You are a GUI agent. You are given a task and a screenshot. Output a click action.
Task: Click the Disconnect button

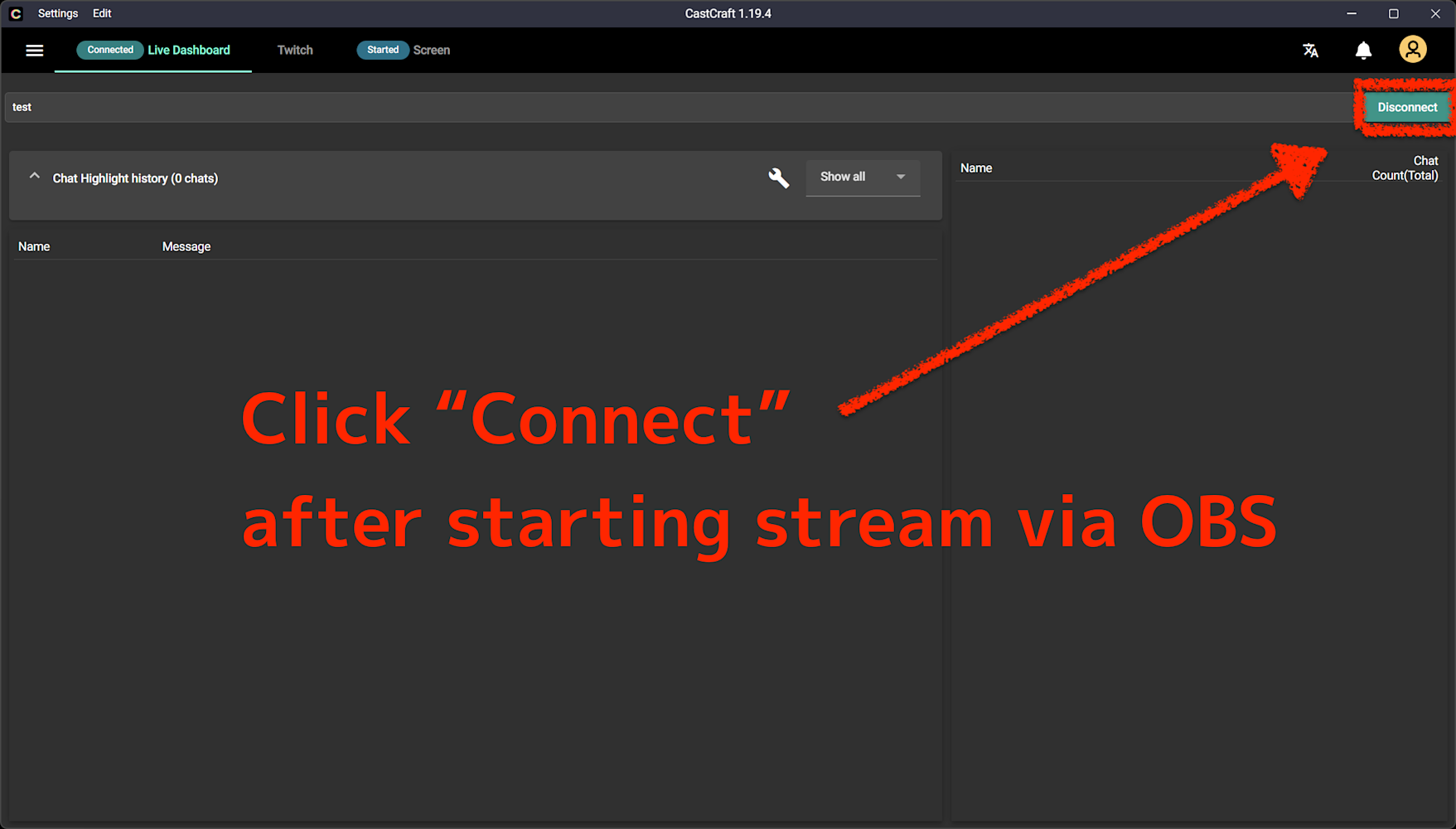pos(1407,107)
